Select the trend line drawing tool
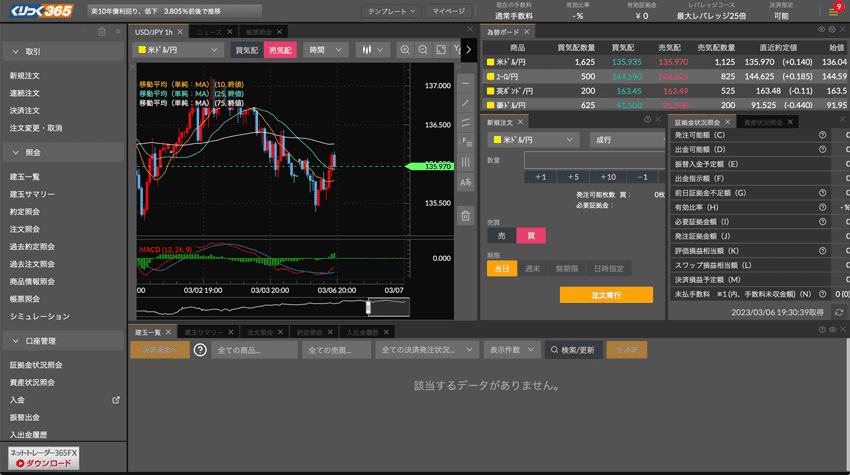 [466, 103]
